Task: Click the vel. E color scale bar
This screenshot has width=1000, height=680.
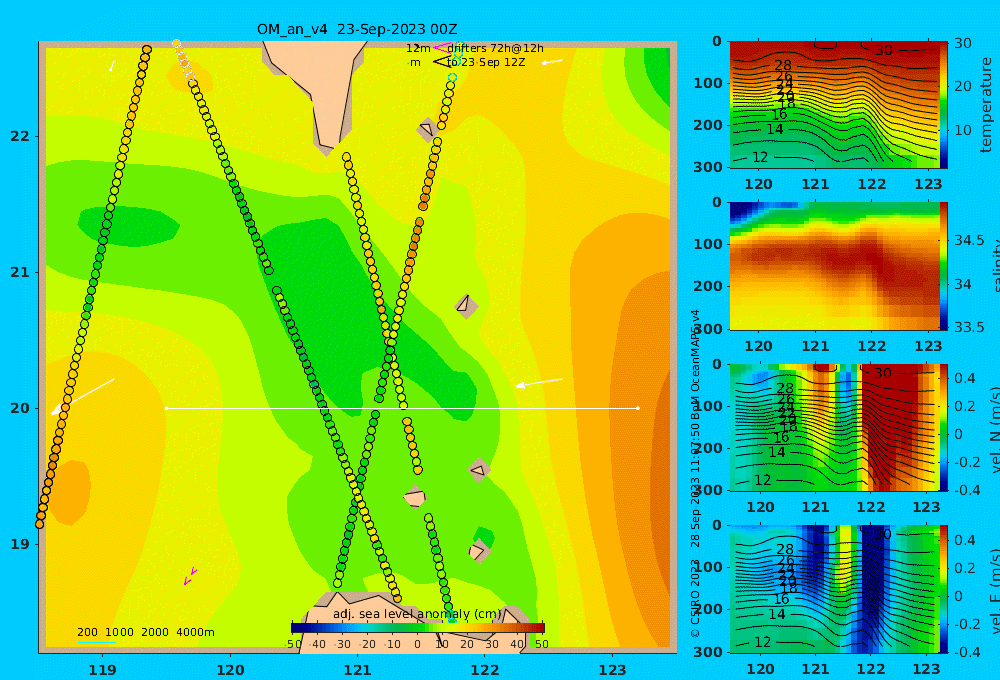Action: 943,589
